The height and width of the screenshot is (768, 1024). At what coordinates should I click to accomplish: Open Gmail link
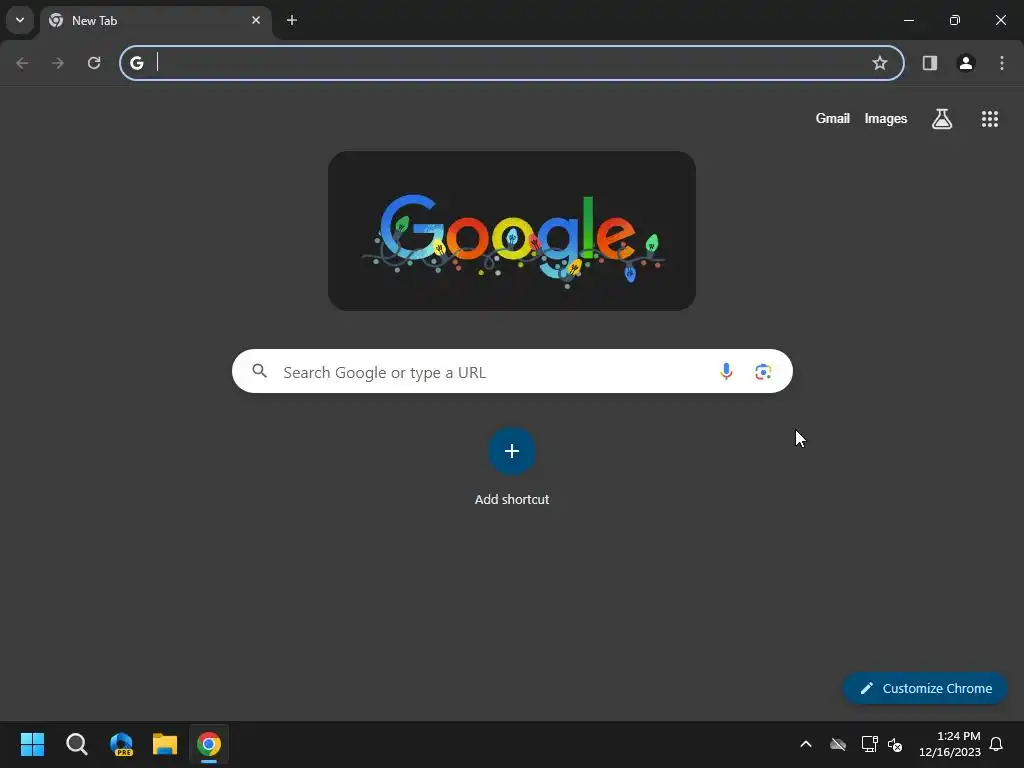833,118
